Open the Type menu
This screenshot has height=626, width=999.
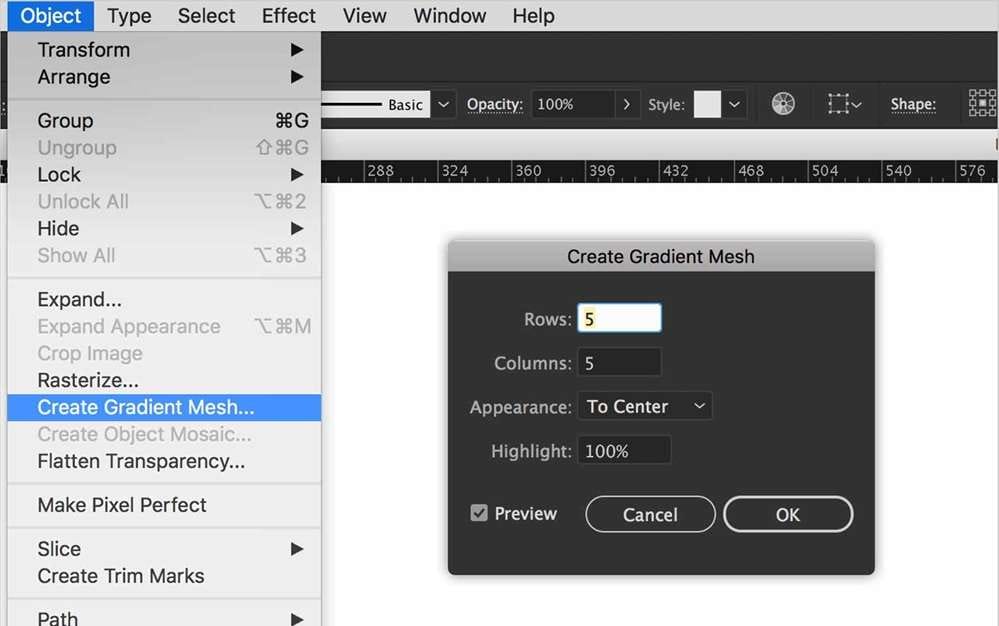point(129,15)
